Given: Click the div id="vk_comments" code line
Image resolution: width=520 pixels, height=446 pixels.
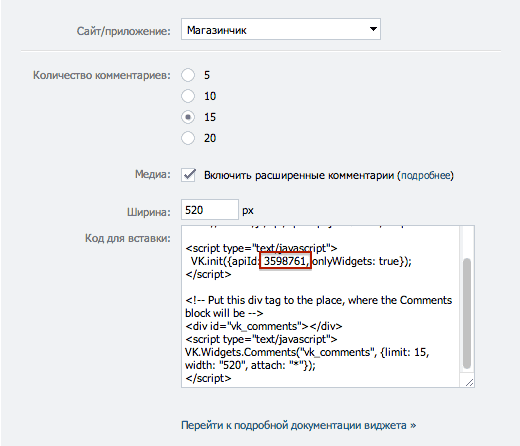Looking at the screenshot, I should click(x=264, y=326).
